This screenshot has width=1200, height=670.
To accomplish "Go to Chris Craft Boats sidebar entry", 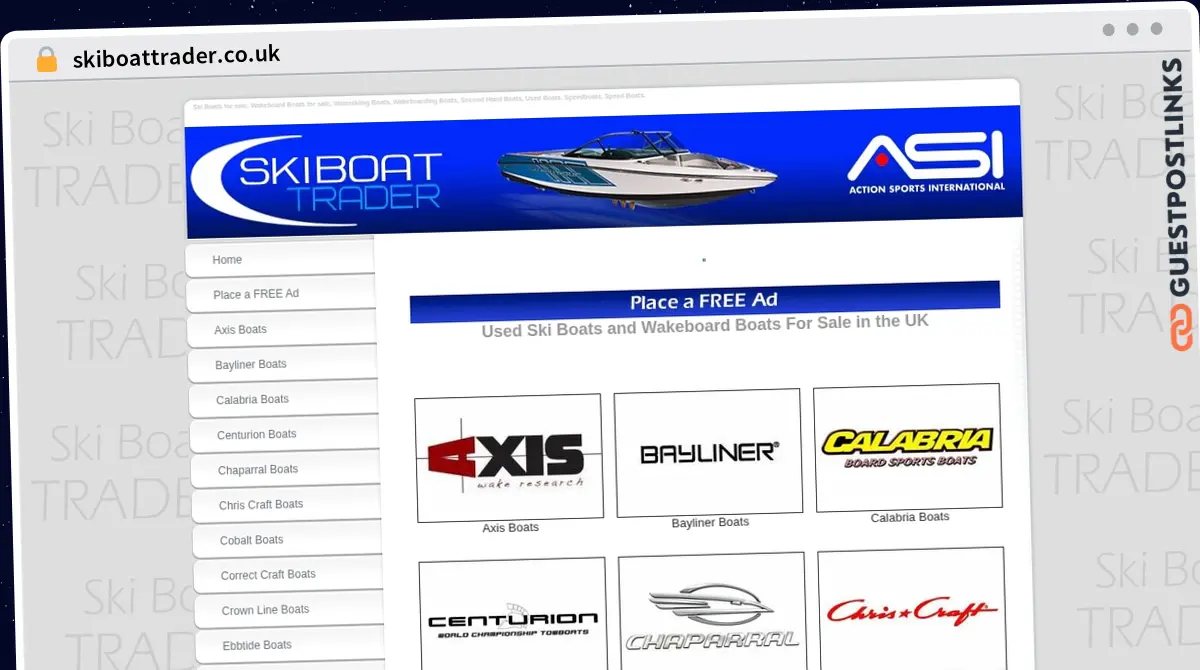I will (287, 504).
